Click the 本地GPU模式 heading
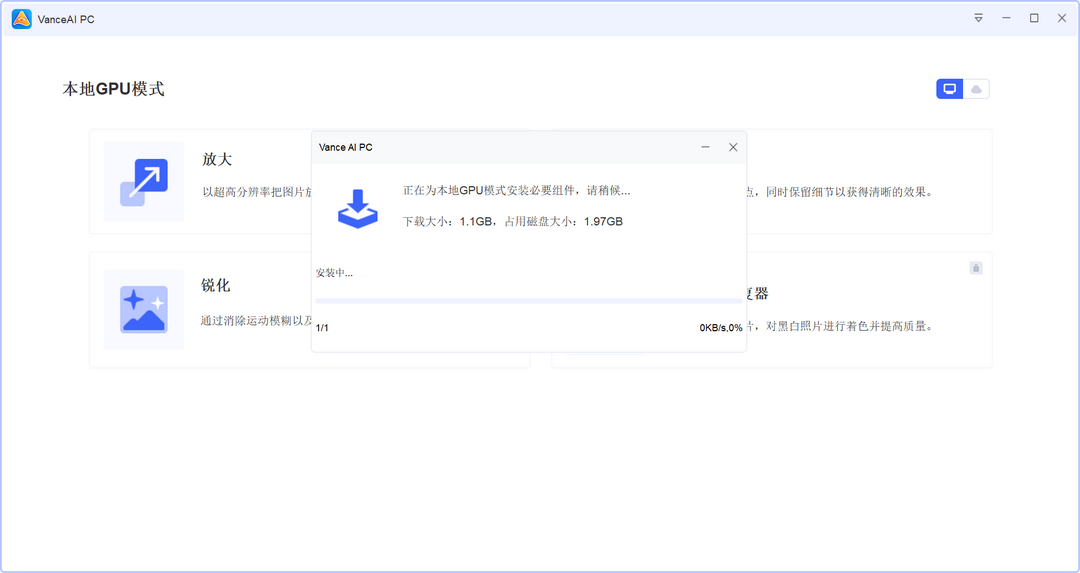Viewport: 1080px width, 573px height. (114, 89)
